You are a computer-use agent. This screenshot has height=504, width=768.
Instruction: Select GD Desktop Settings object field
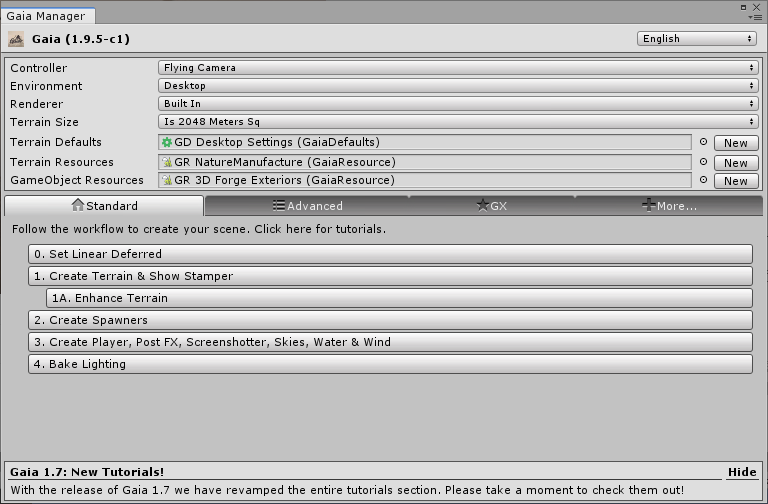click(x=425, y=142)
